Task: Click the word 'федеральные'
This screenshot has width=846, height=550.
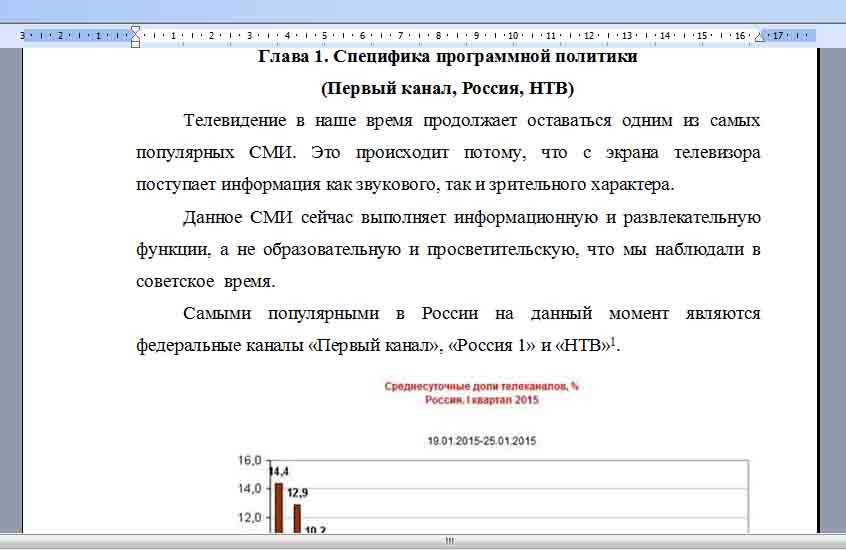Action: (x=188, y=345)
